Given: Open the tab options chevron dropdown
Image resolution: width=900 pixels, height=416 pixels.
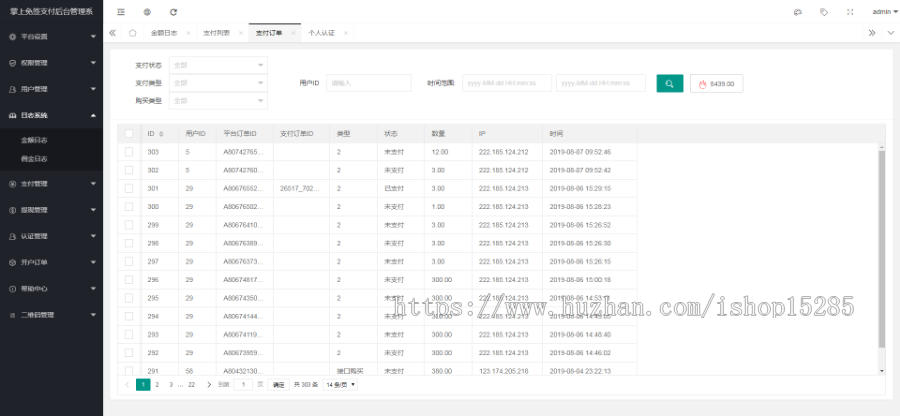Looking at the screenshot, I should [890, 33].
